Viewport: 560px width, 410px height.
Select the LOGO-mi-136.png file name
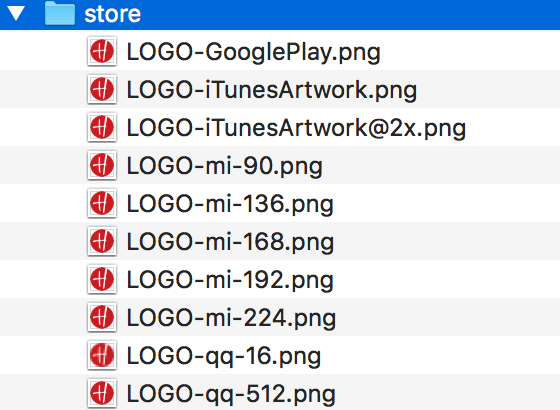(230, 204)
